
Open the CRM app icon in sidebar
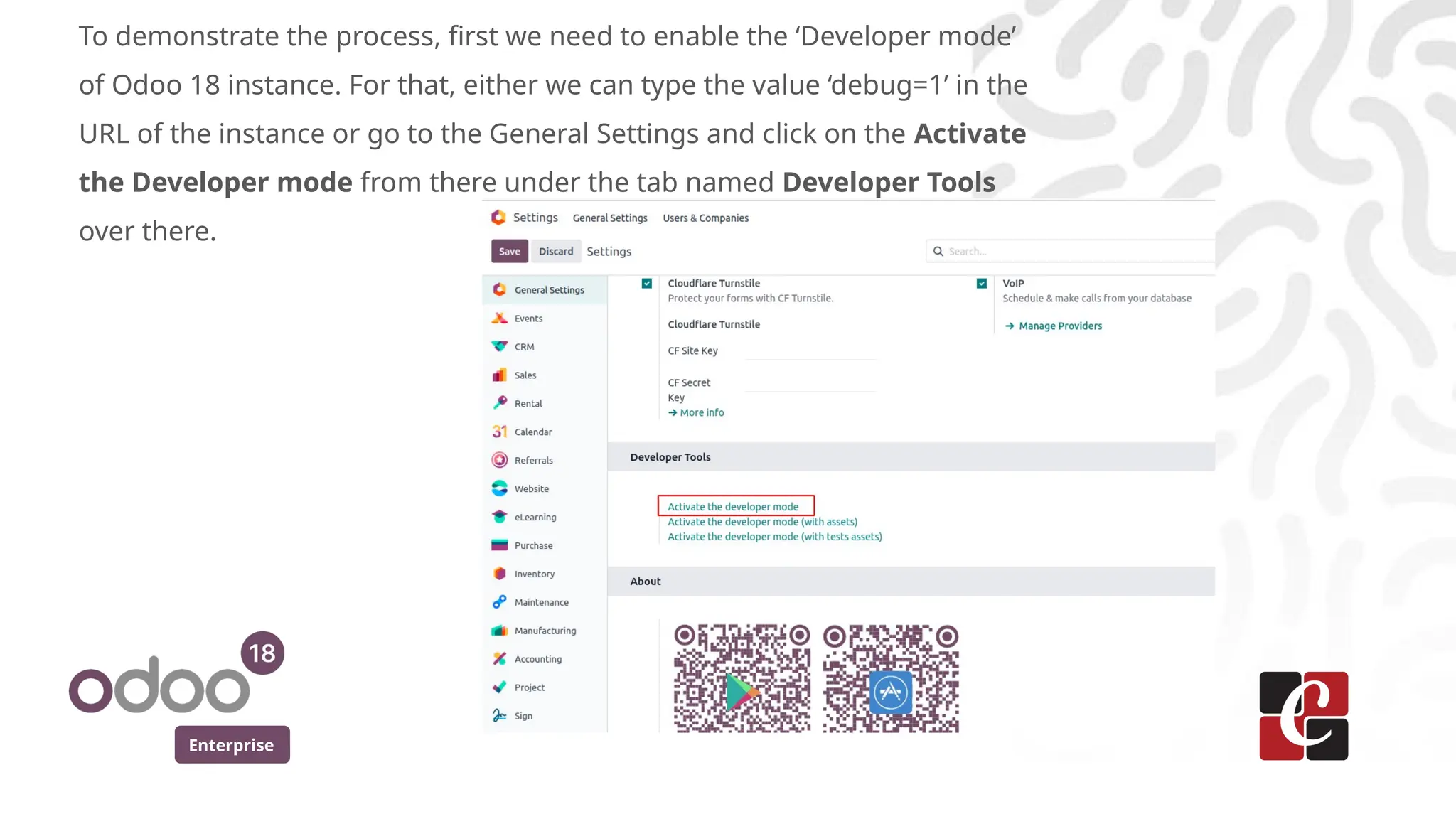[x=500, y=346]
